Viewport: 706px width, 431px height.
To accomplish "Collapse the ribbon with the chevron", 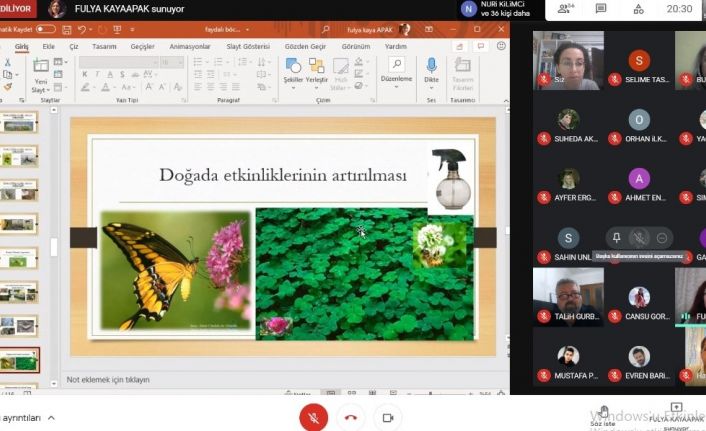I will [x=506, y=100].
